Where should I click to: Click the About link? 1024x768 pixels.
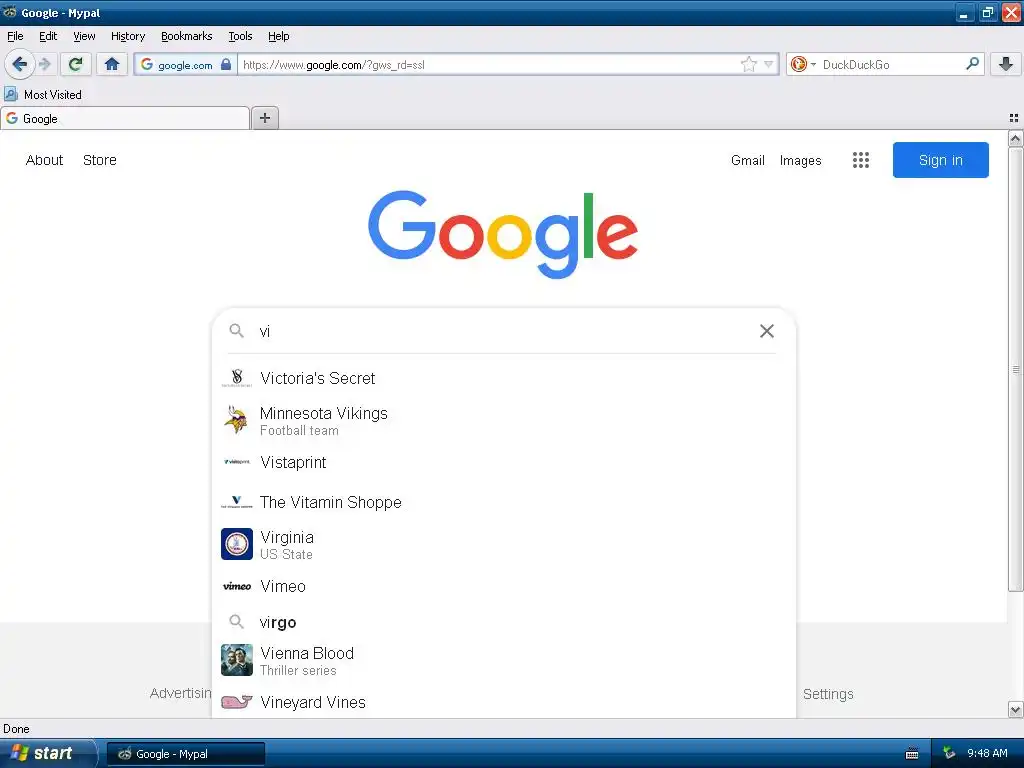pyautogui.click(x=44, y=160)
